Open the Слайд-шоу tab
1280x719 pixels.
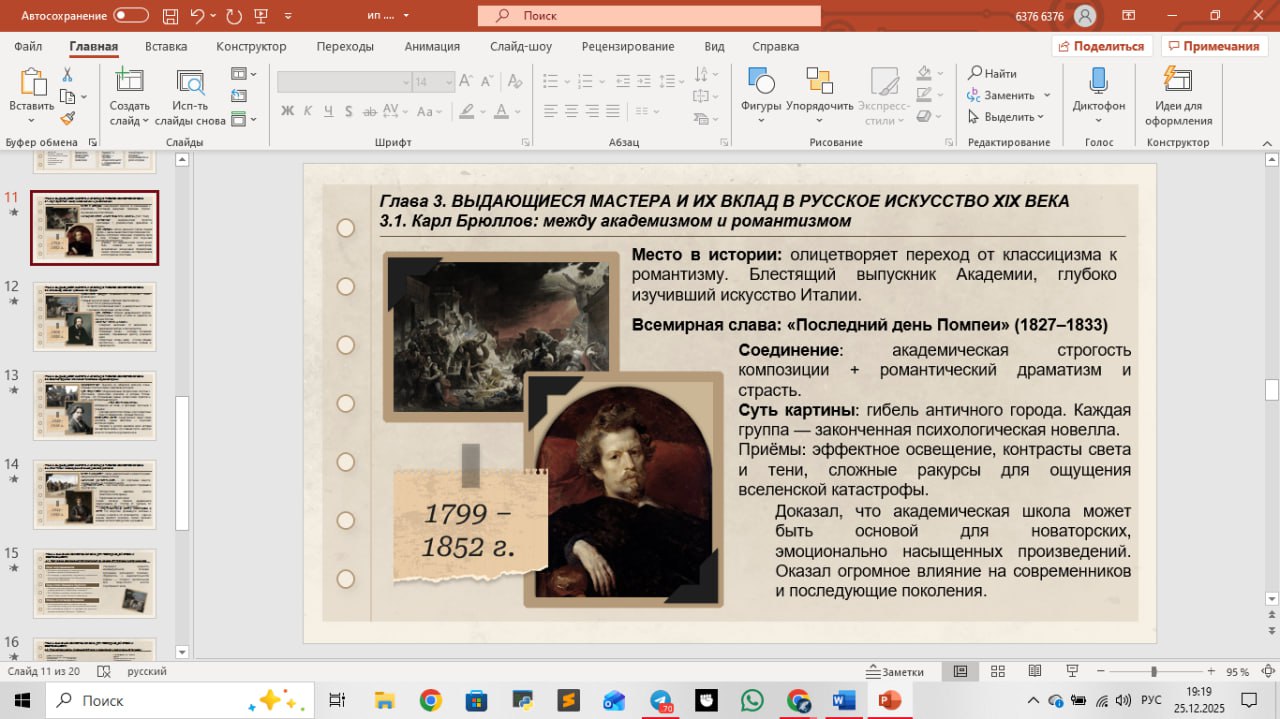click(x=521, y=46)
